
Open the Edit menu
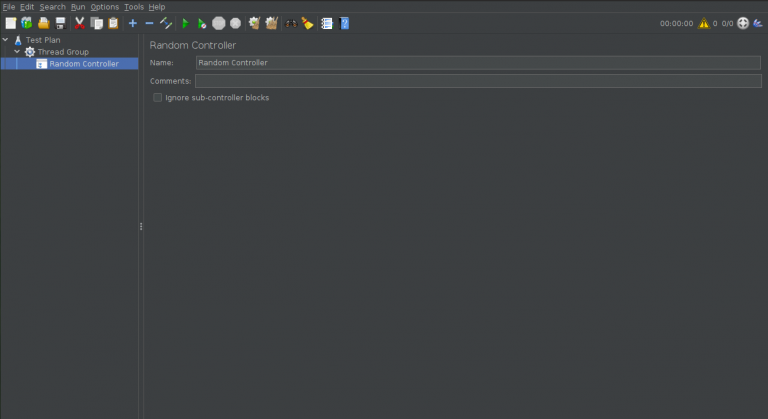coord(27,7)
